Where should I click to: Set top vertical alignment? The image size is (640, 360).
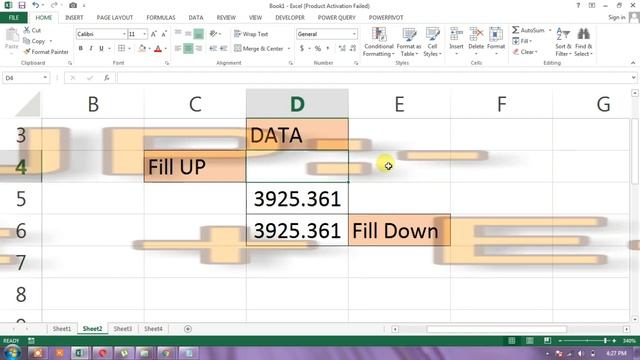click(178, 34)
